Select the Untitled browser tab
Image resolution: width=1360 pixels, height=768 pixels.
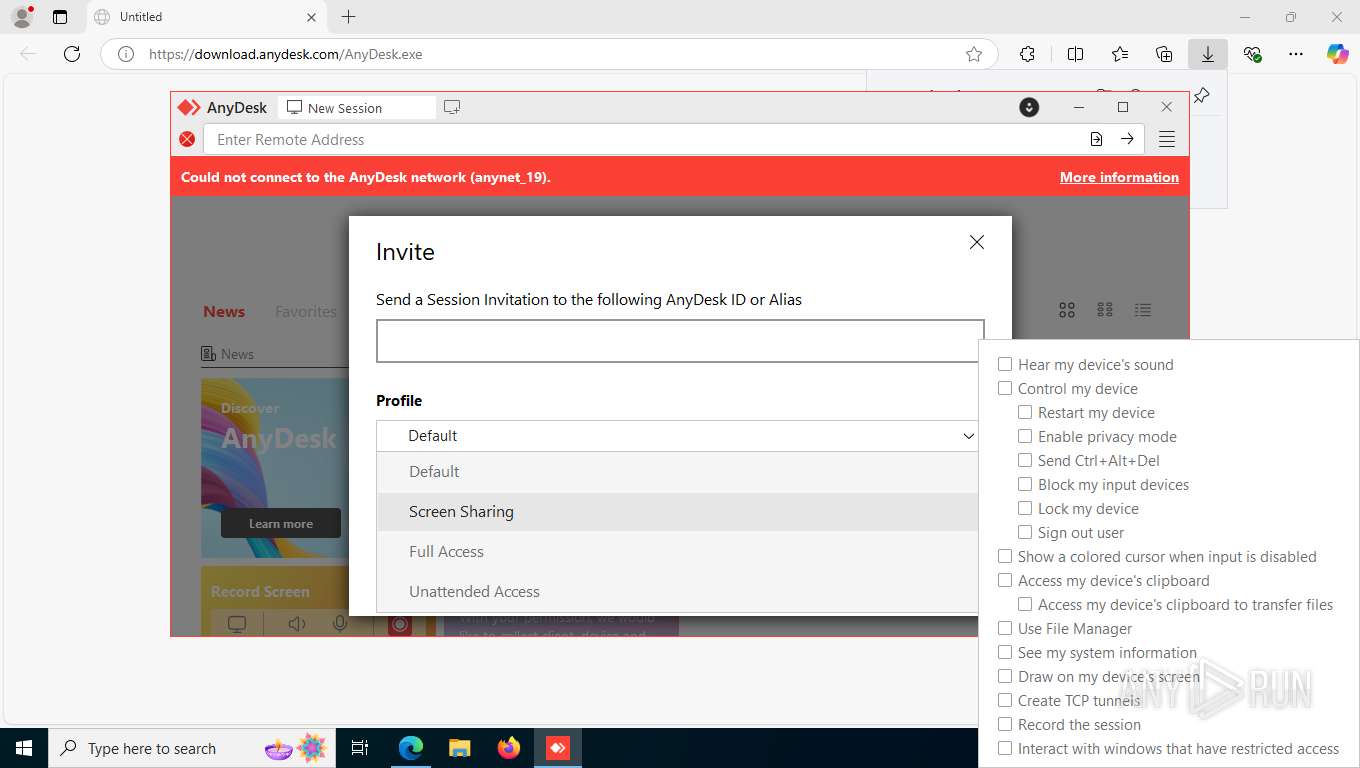(x=205, y=17)
